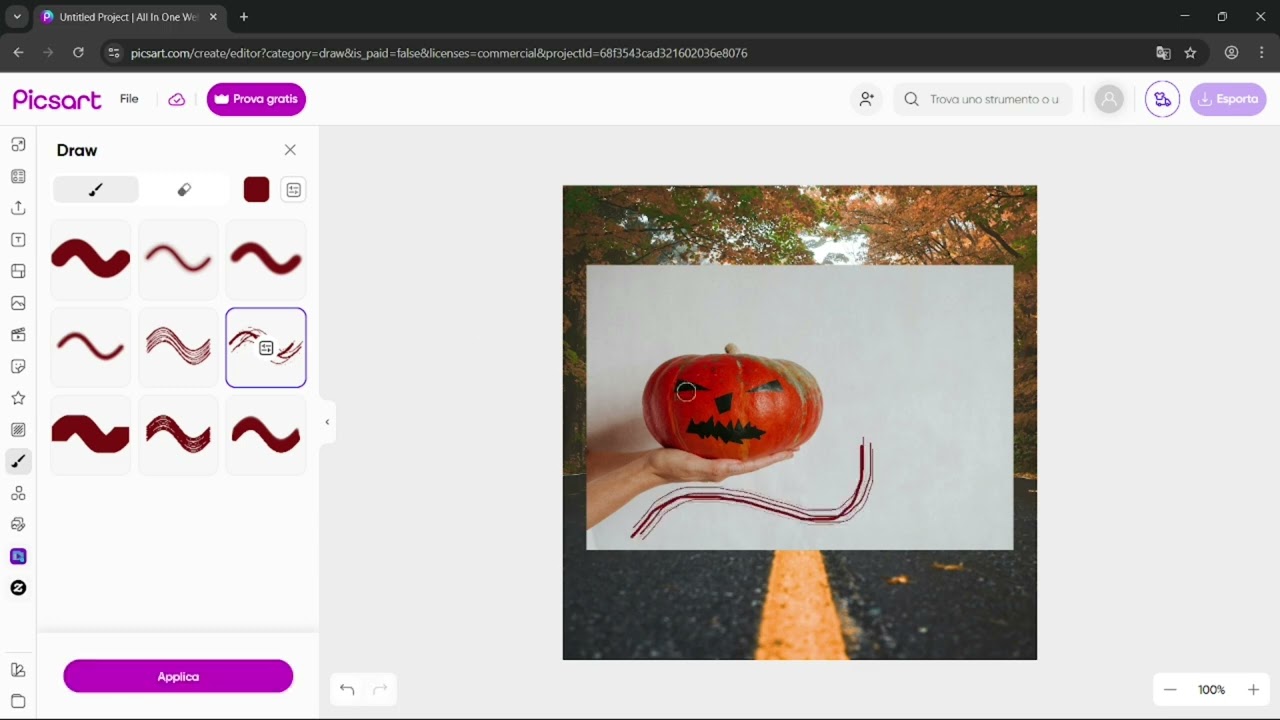This screenshot has width=1280, height=720.
Task: Open the purple app icon in the sidebar
Action: click(x=18, y=556)
